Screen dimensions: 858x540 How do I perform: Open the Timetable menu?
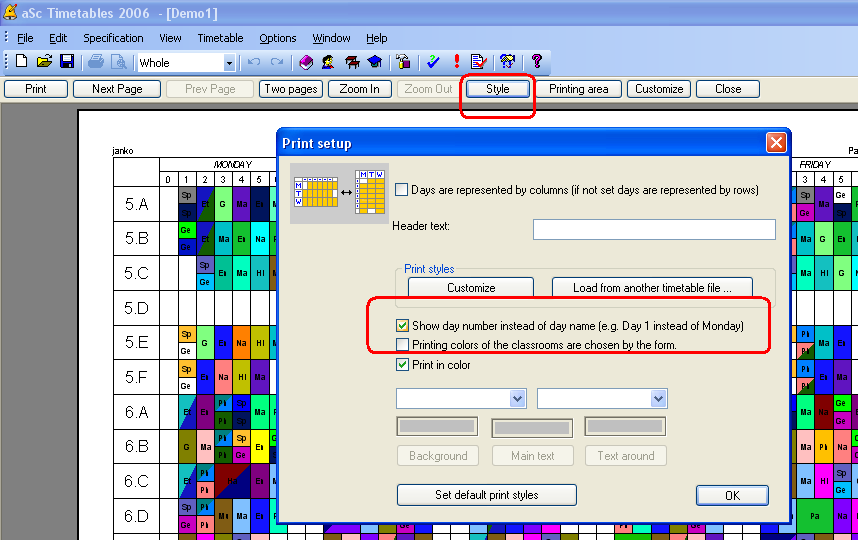pyautogui.click(x=220, y=38)
